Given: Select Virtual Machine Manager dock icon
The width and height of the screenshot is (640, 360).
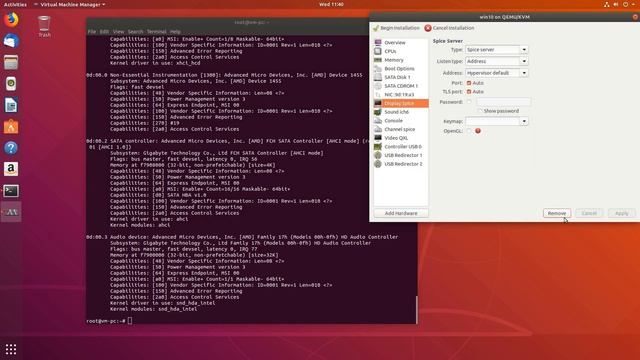Looking at the screenshot, I should point(11,212).
